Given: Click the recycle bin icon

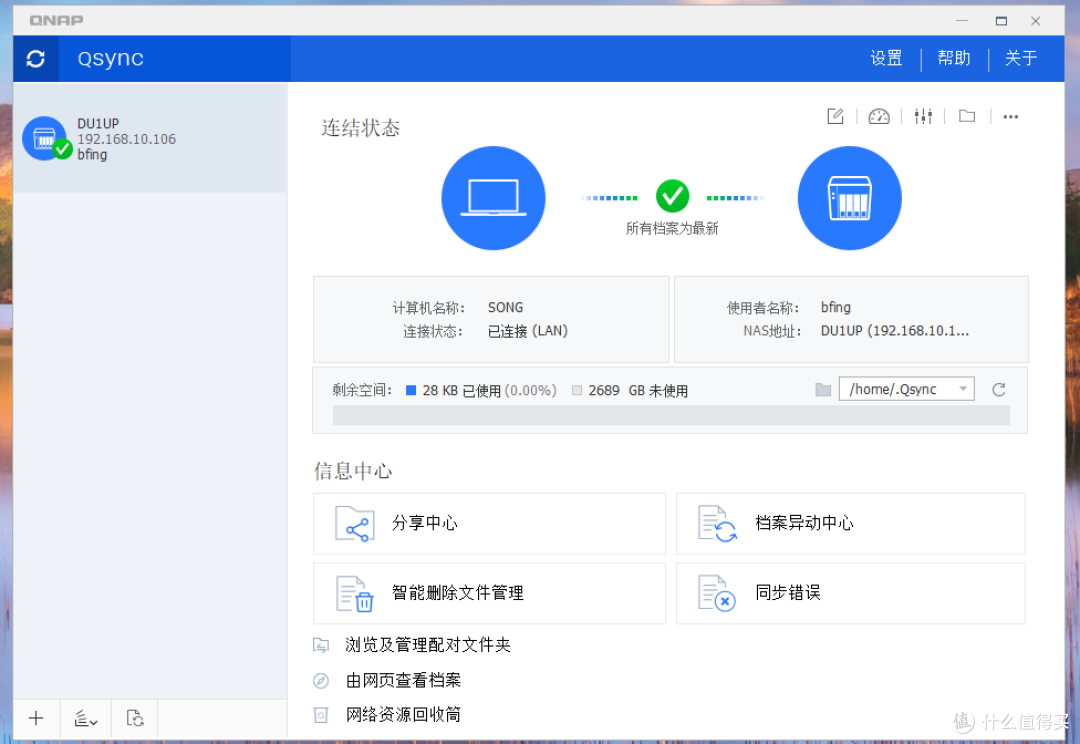Looking at the screenshot, I should 321,715.
